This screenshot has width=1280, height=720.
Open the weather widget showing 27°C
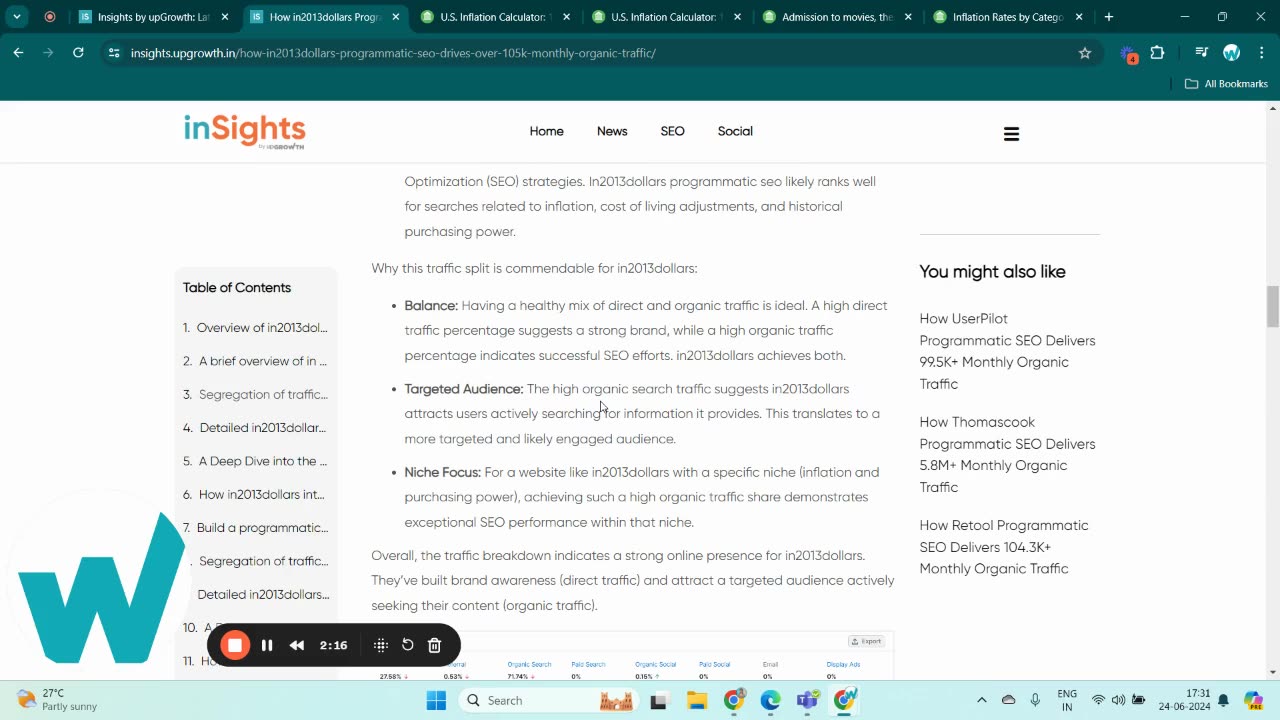click(x=57, y=700)
